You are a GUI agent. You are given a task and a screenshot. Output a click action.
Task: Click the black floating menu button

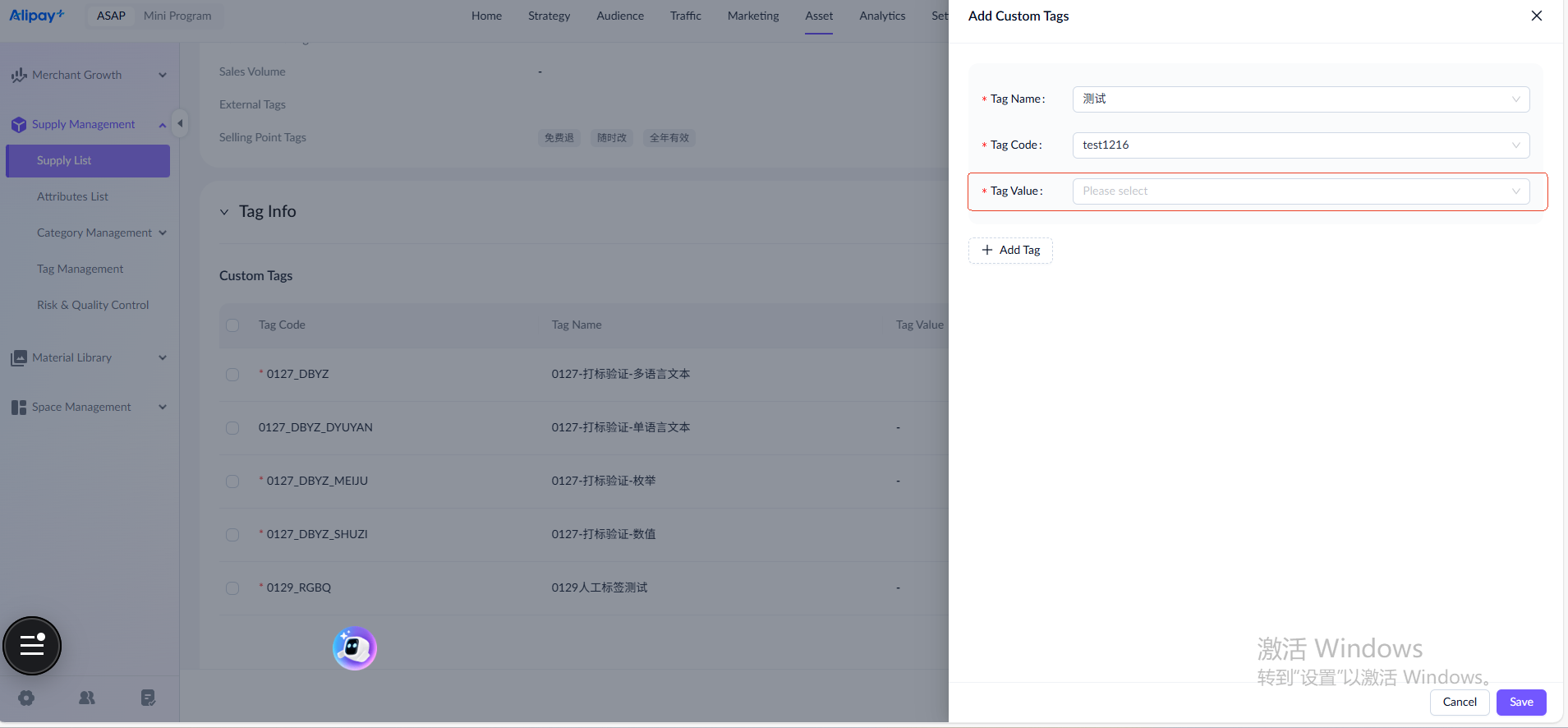tap(32, 646)
